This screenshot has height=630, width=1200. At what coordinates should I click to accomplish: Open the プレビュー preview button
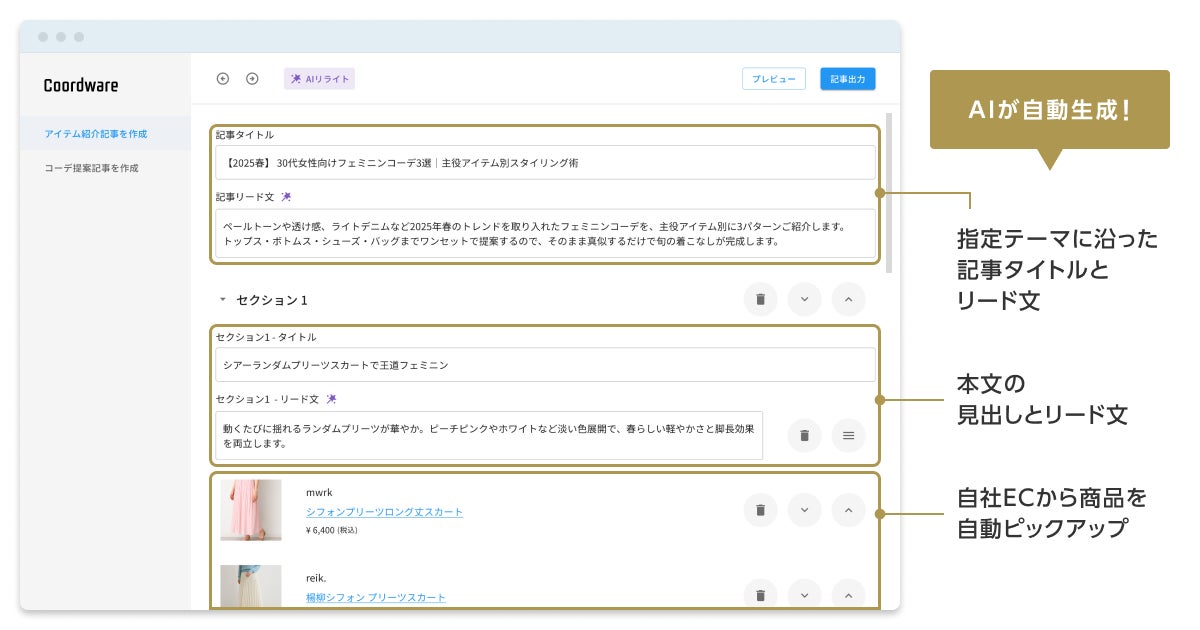tap(774, 79)
